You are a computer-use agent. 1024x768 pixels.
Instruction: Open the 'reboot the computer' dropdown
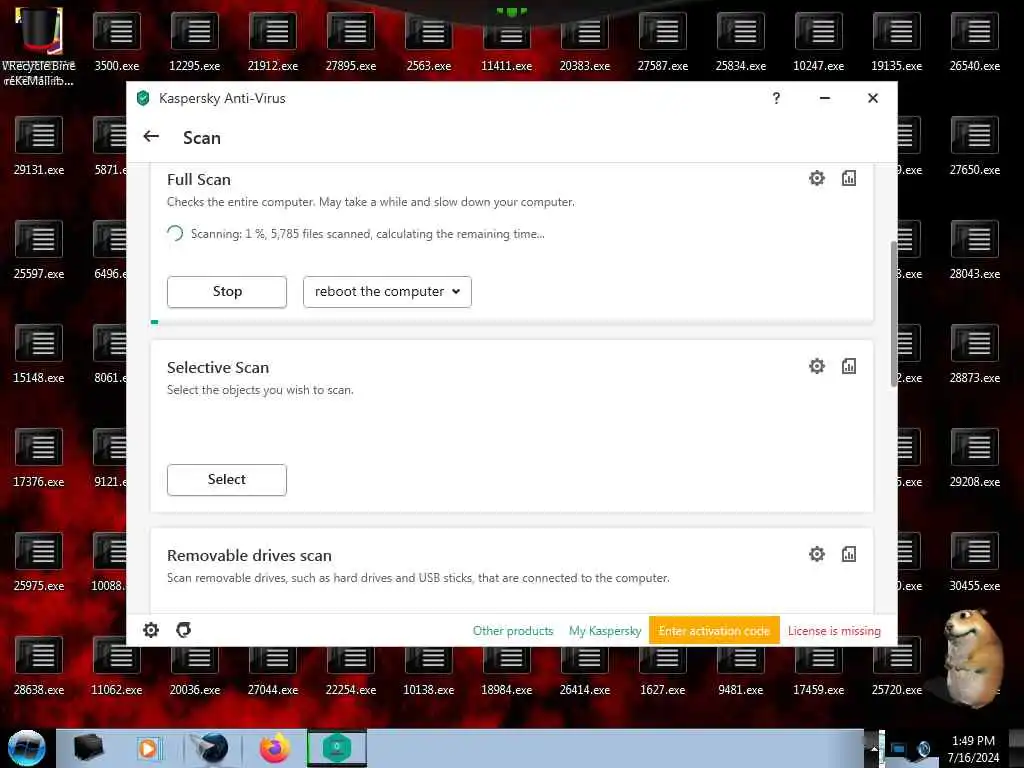[x=387, y=292]
